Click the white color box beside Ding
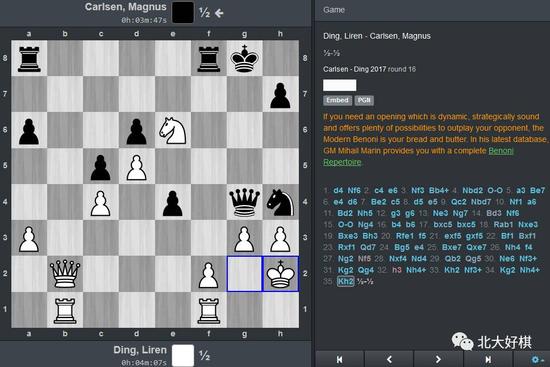The image size is (550, 367). click(x=182, y=355)
